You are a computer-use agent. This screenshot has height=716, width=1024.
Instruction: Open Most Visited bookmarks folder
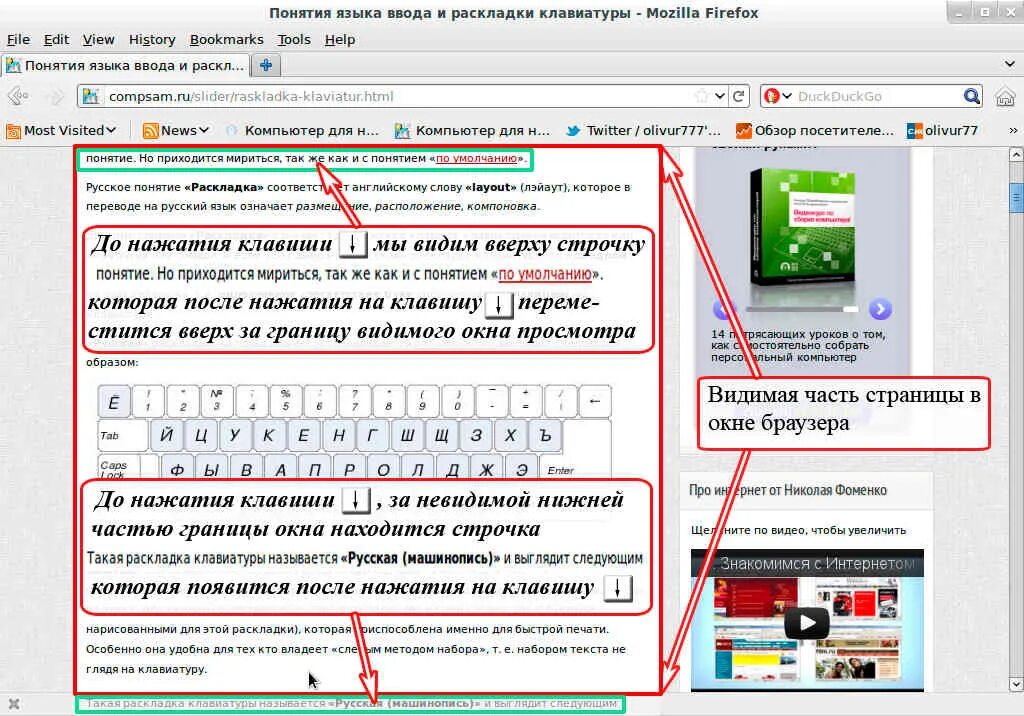point(61,131)
